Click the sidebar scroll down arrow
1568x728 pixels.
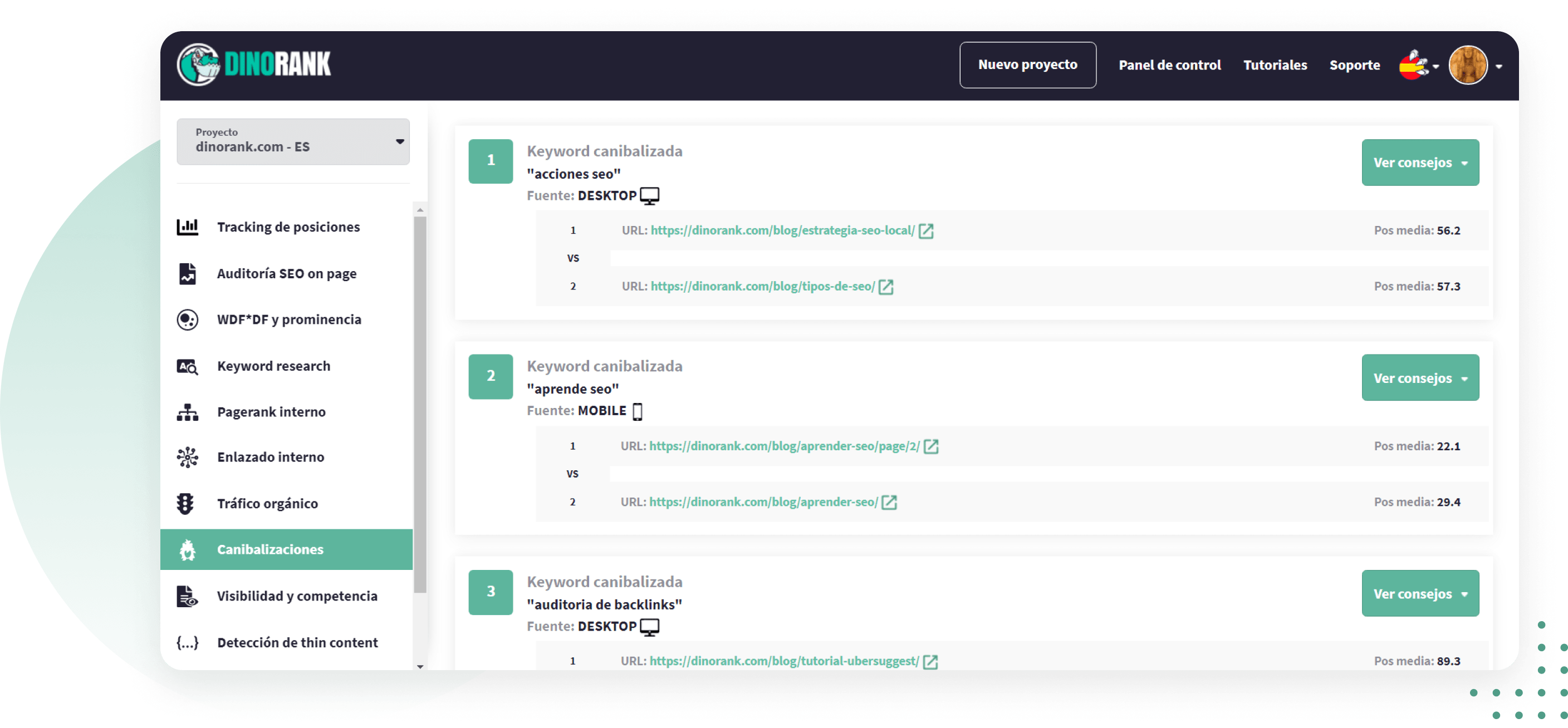click(420, 667)
